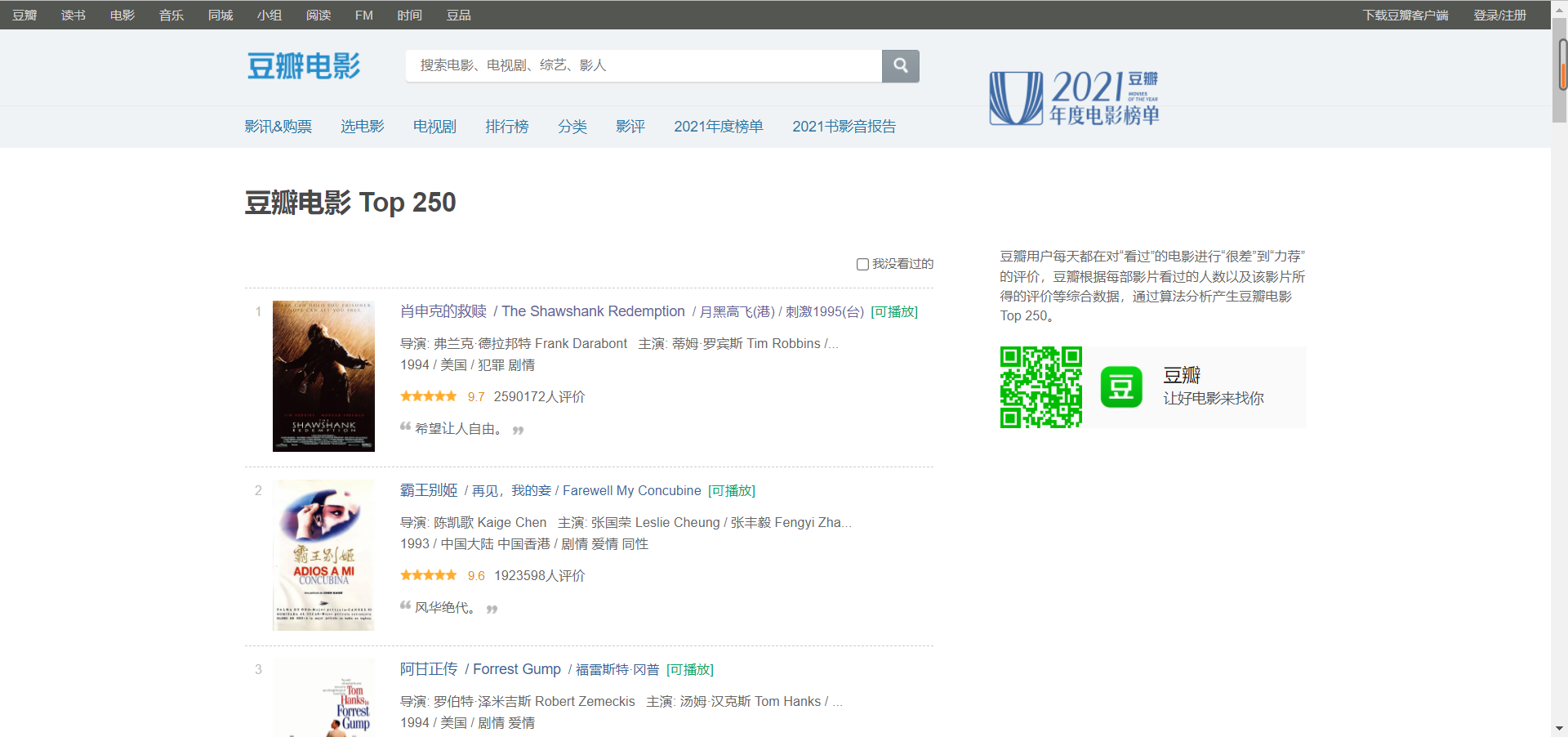Click the 9.6 rating stars
The height and width of the screenshot is (737, 1568).
tap(429, 575)
